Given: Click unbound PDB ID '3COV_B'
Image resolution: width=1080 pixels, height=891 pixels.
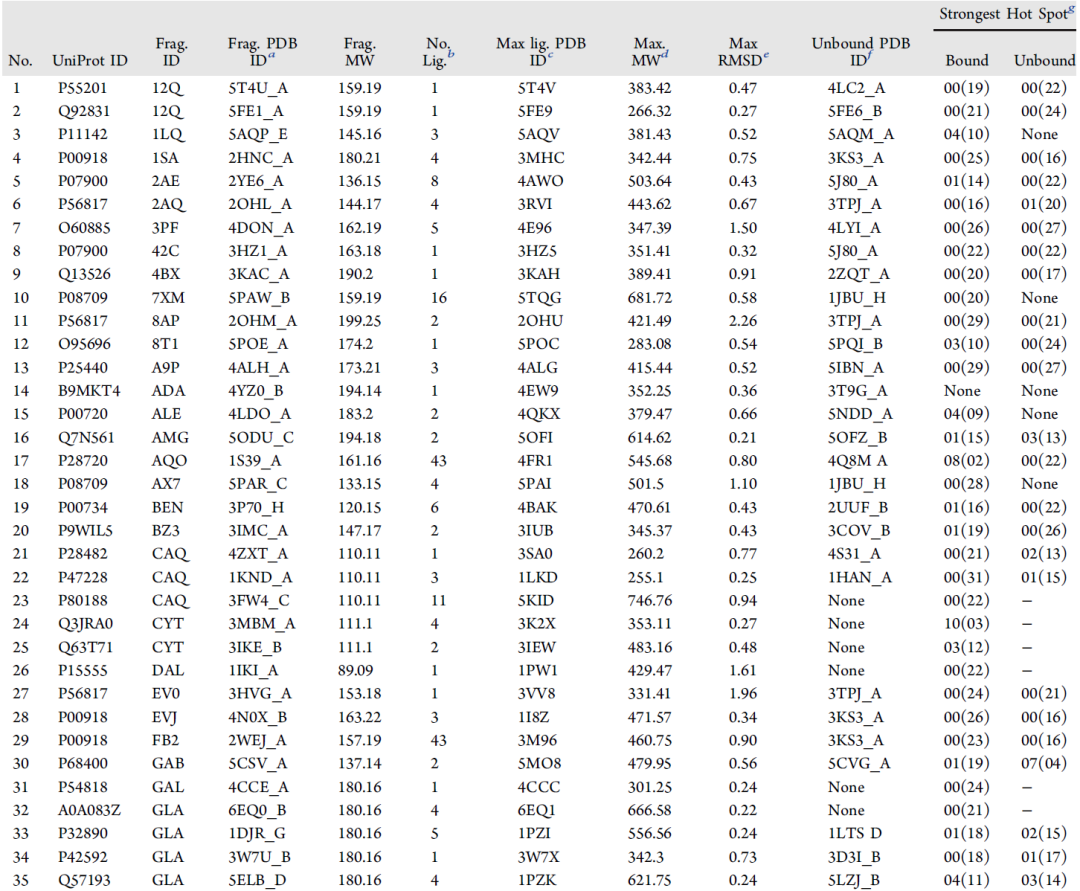Looking at the screenshot, I should (x=859, y=531).
